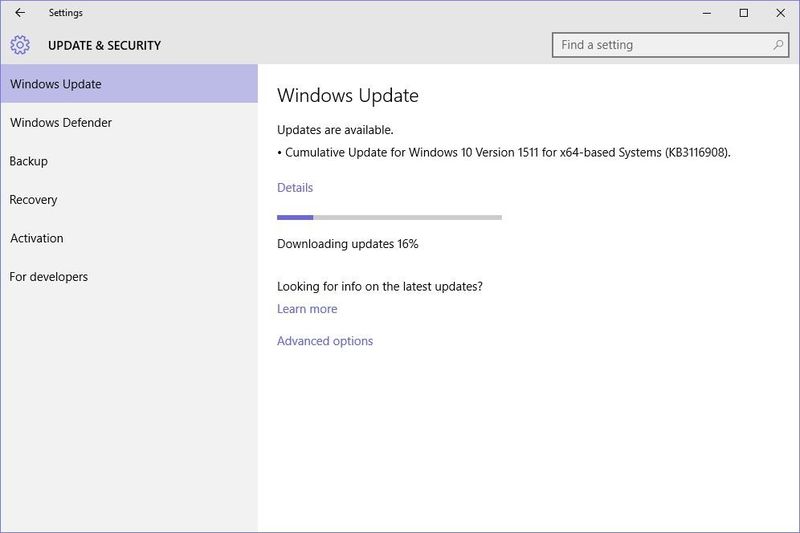800x533 pixels.
Task: Select Windows Update in sidebar
Action: pos(129,84)
